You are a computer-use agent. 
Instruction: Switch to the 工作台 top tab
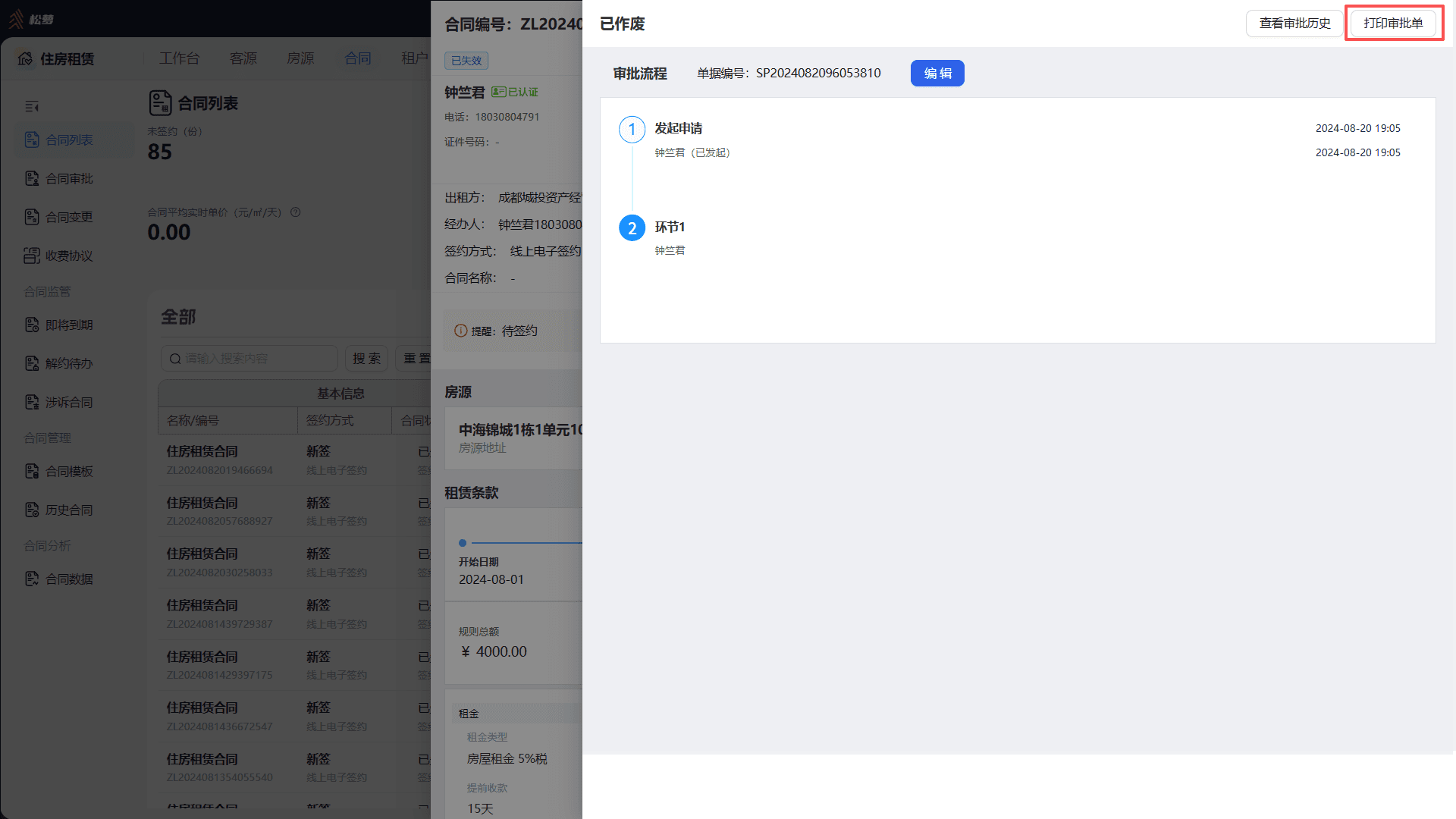point(180,58)
